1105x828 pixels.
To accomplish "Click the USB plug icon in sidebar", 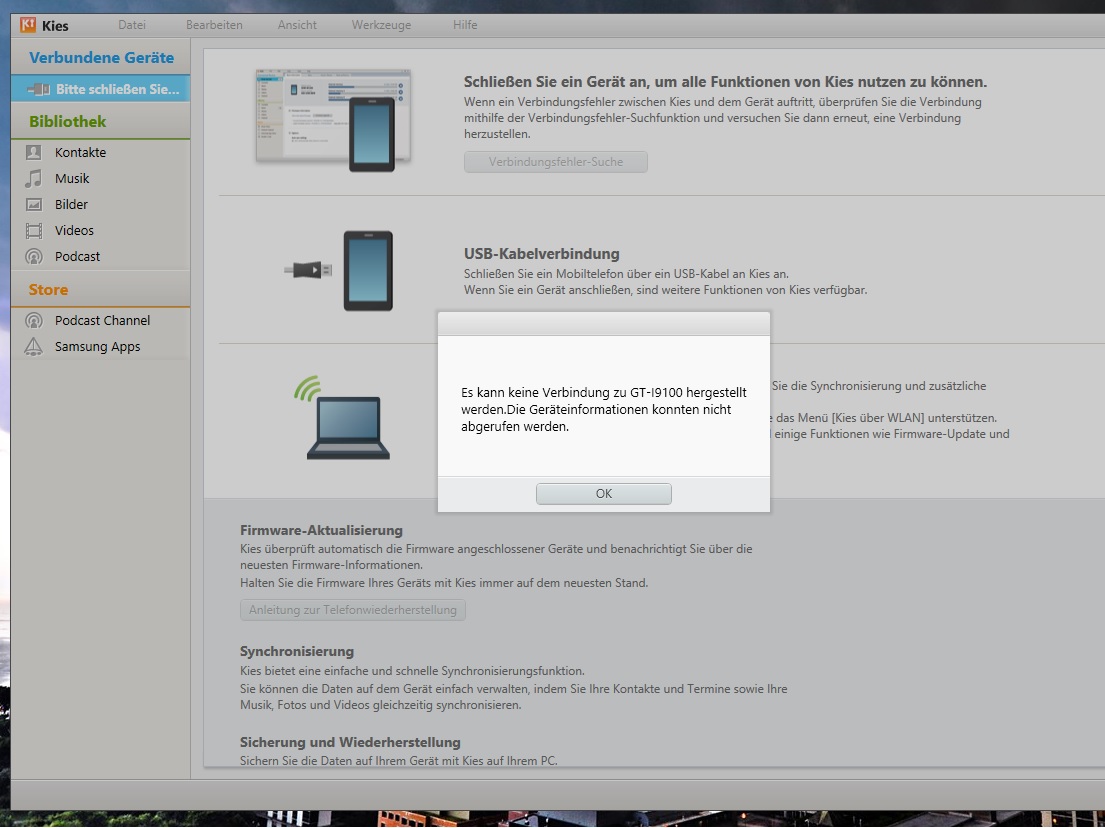I will pos(38,89).
